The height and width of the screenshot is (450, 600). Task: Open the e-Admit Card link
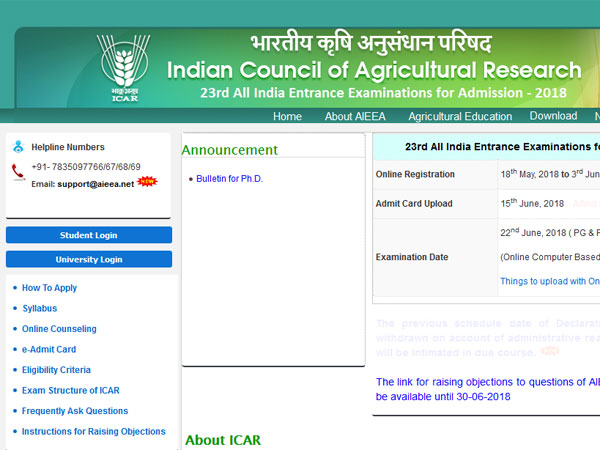click(x=49, y=350)
